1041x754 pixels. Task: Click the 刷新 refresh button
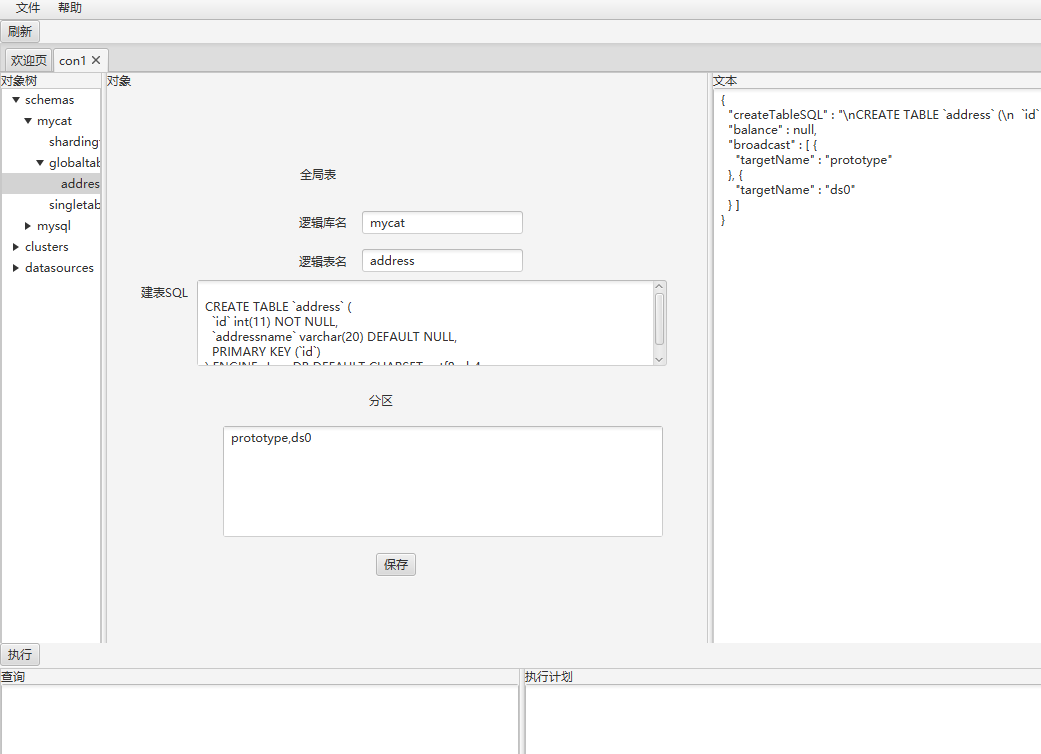(20, 32)
